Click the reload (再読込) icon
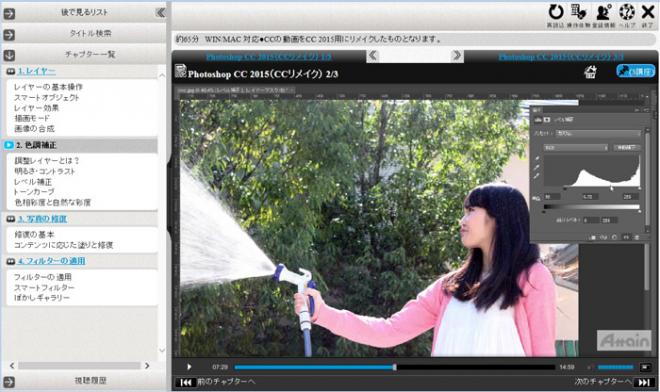 (x=556, y=12)
